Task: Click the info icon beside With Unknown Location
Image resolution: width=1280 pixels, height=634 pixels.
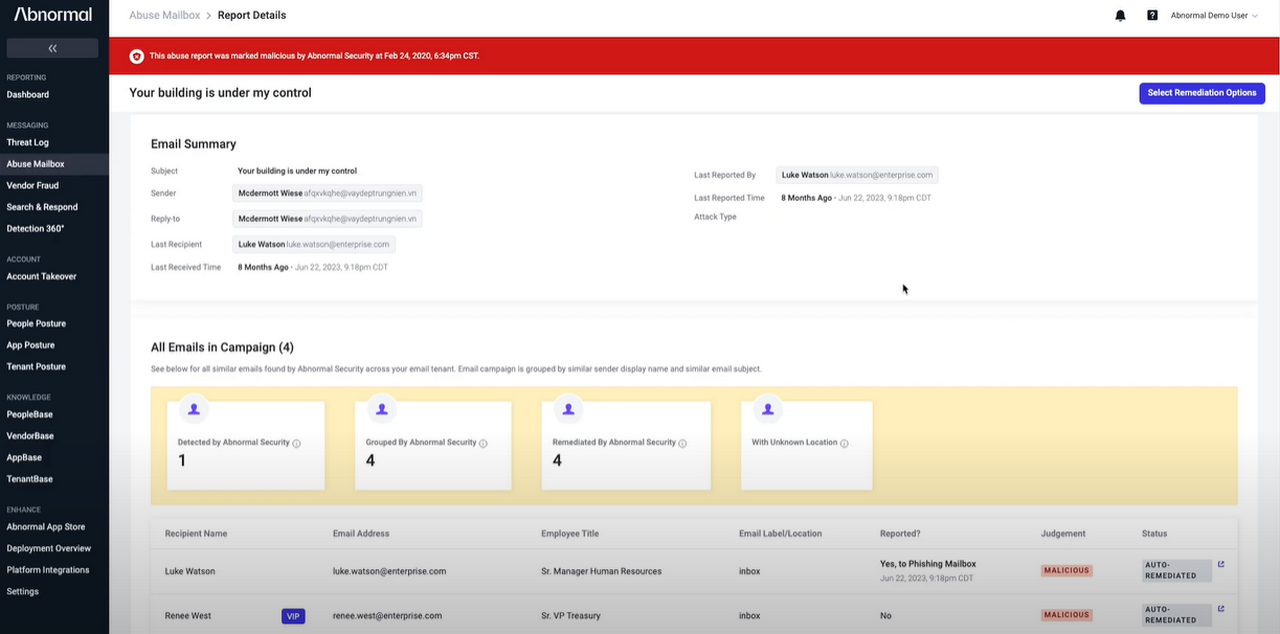Action: tap(843, 443)
